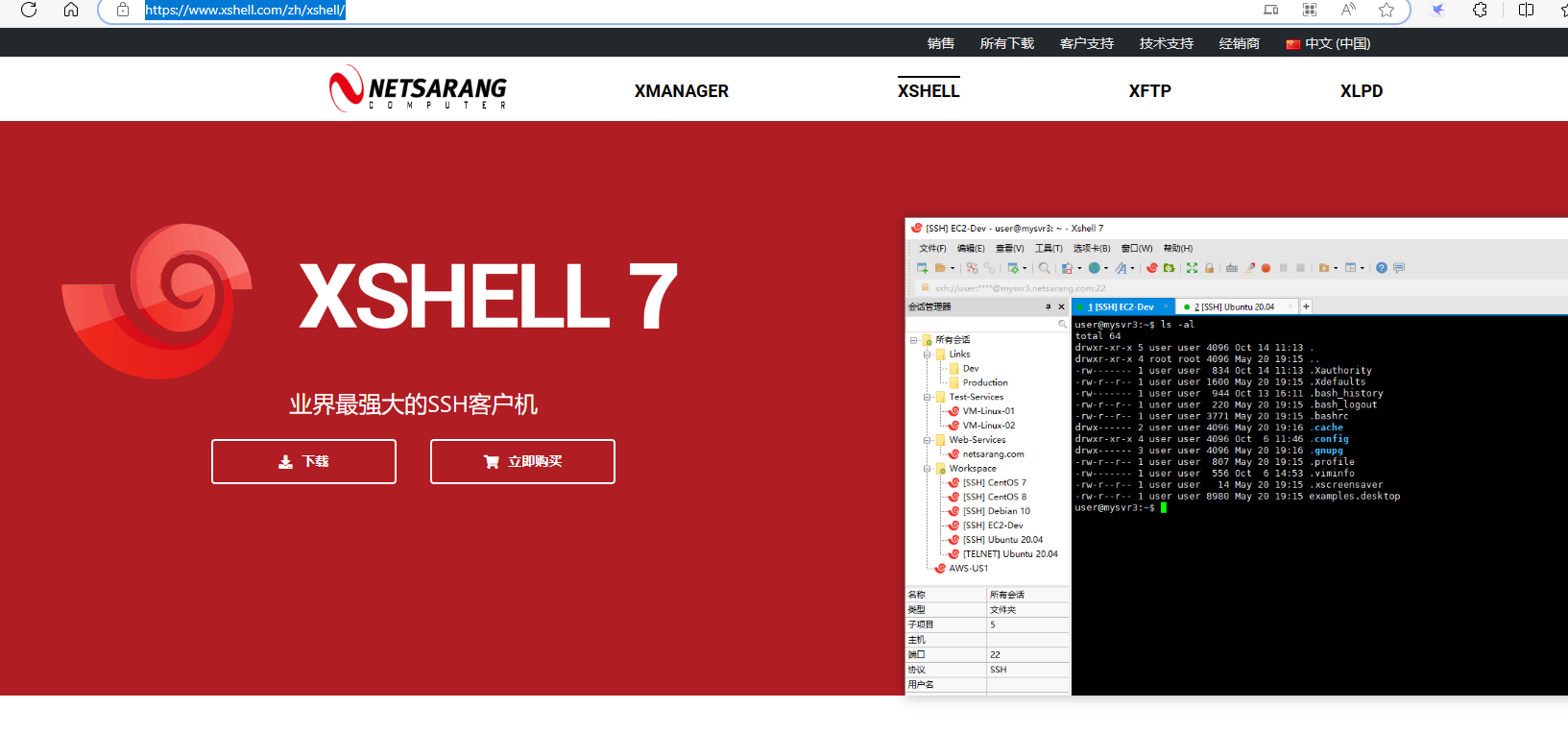Go to the XMANAGER product page

[x=682, y=91]
